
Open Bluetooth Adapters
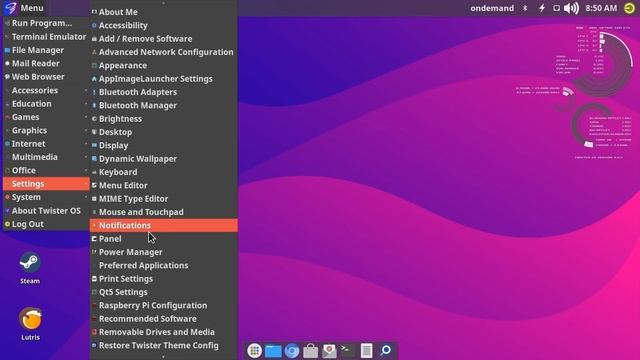[164, 92]
